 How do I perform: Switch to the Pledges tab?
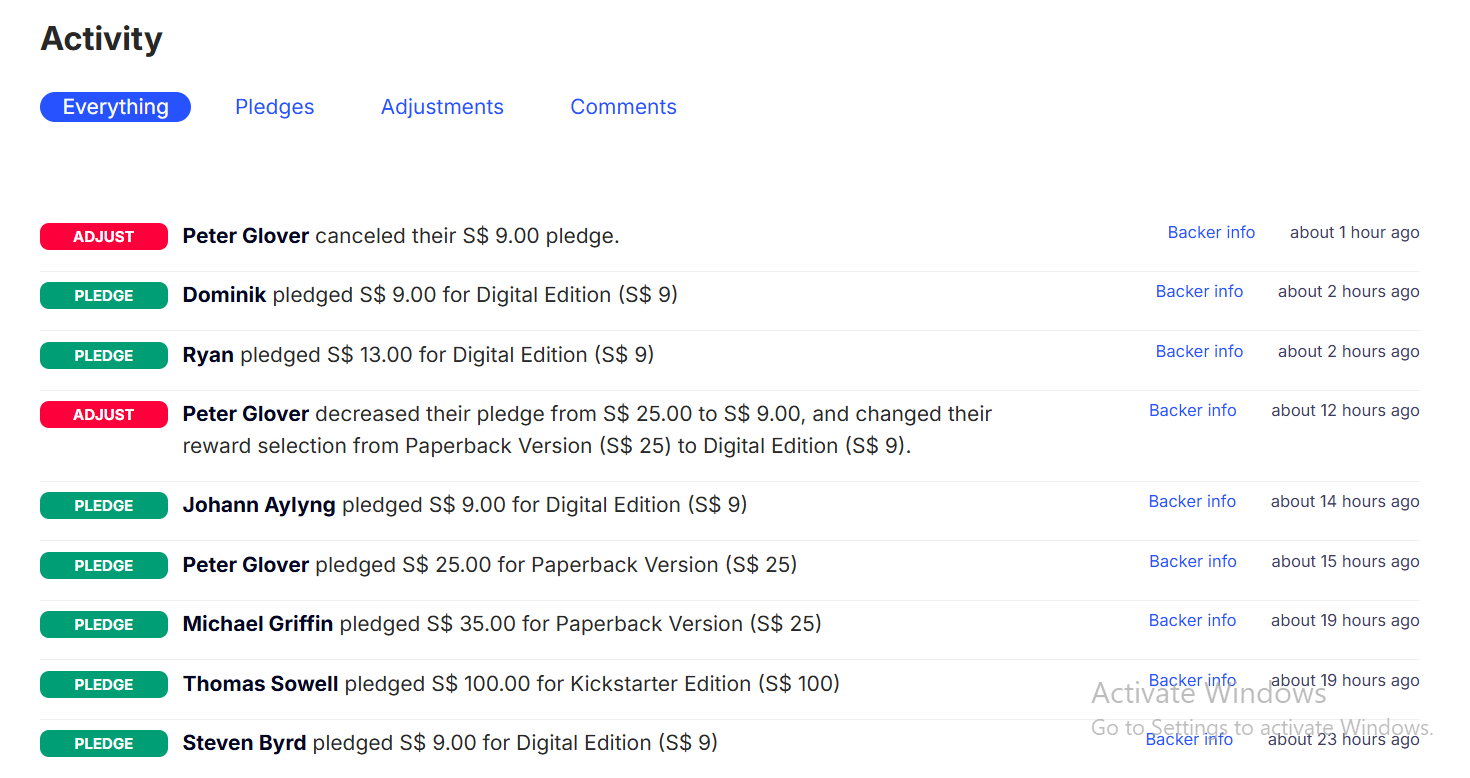point(274,107)
